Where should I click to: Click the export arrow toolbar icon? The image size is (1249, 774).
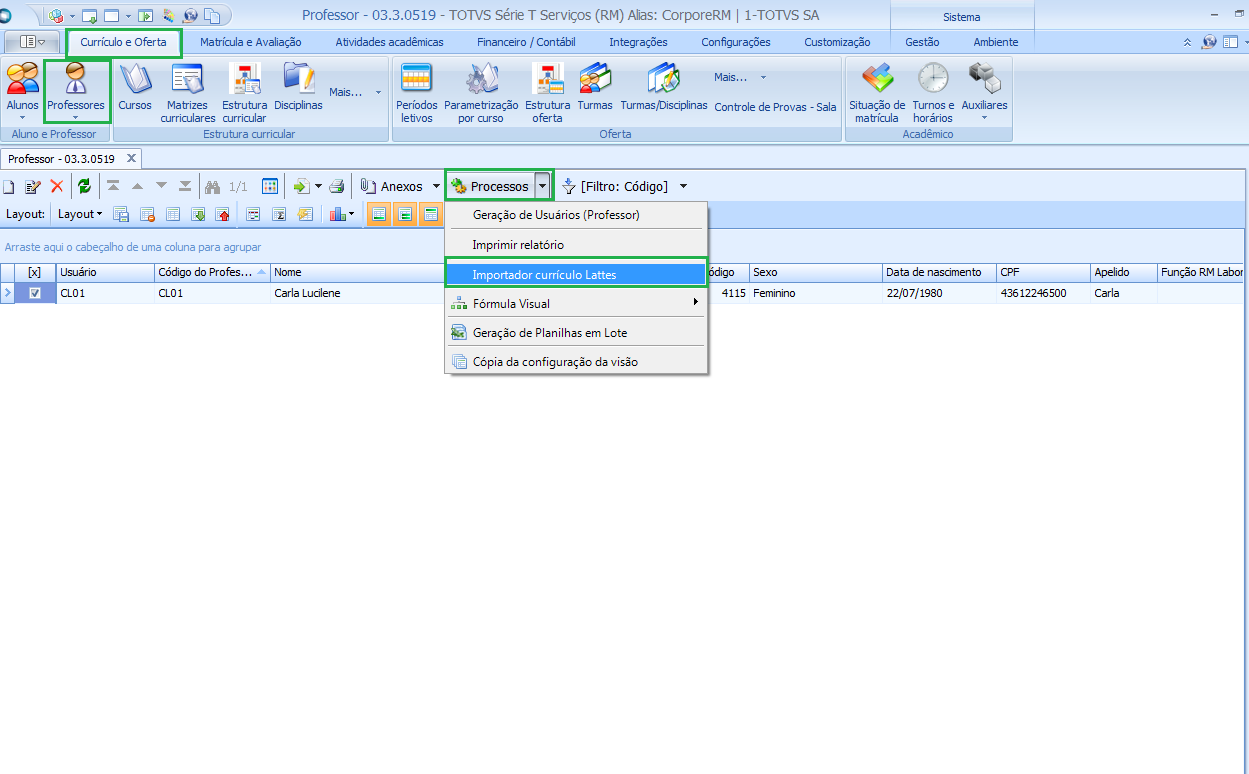[x=301, y=186]
